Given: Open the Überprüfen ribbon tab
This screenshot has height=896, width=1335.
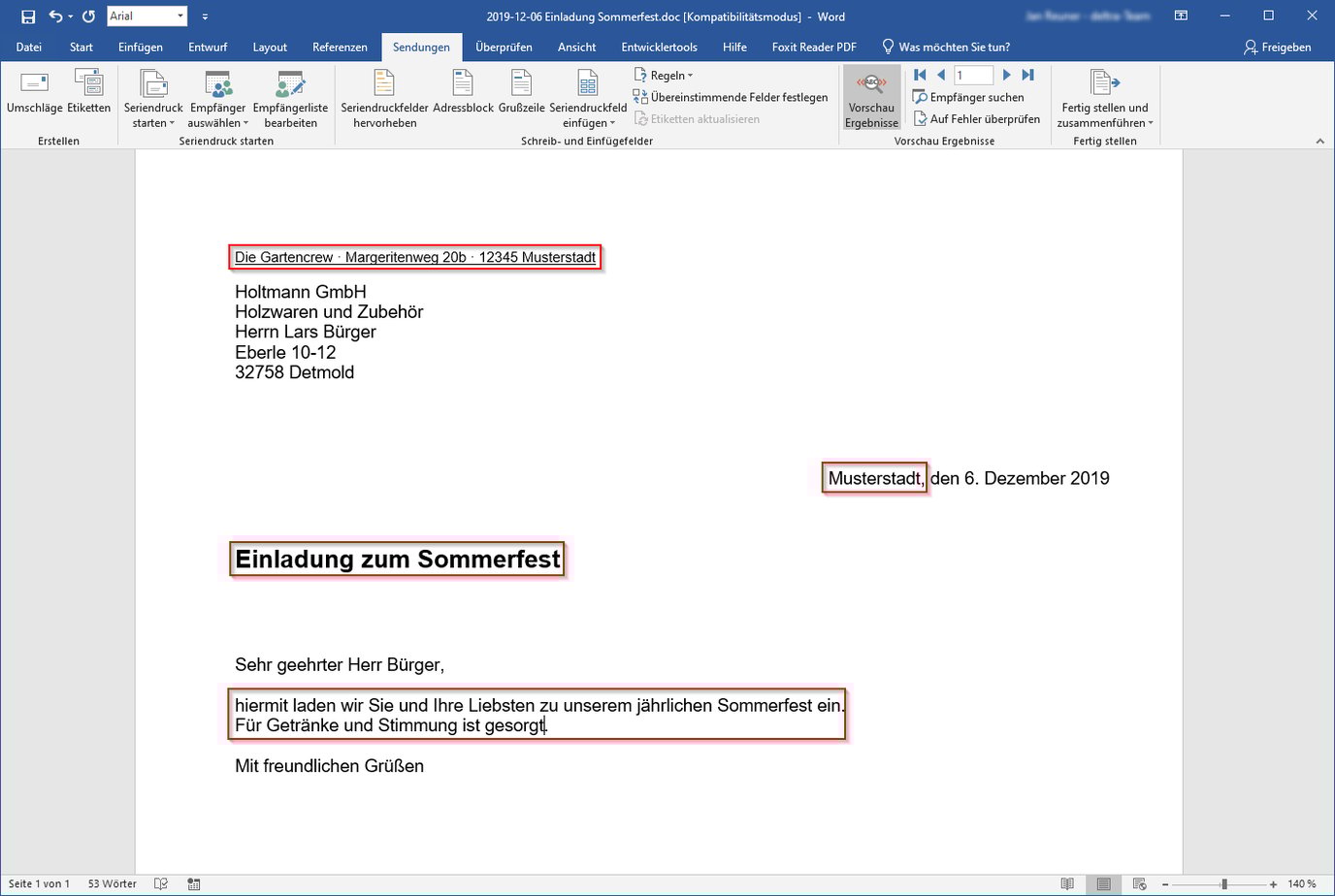Looking at the screenshot, I should coord(504,47).
